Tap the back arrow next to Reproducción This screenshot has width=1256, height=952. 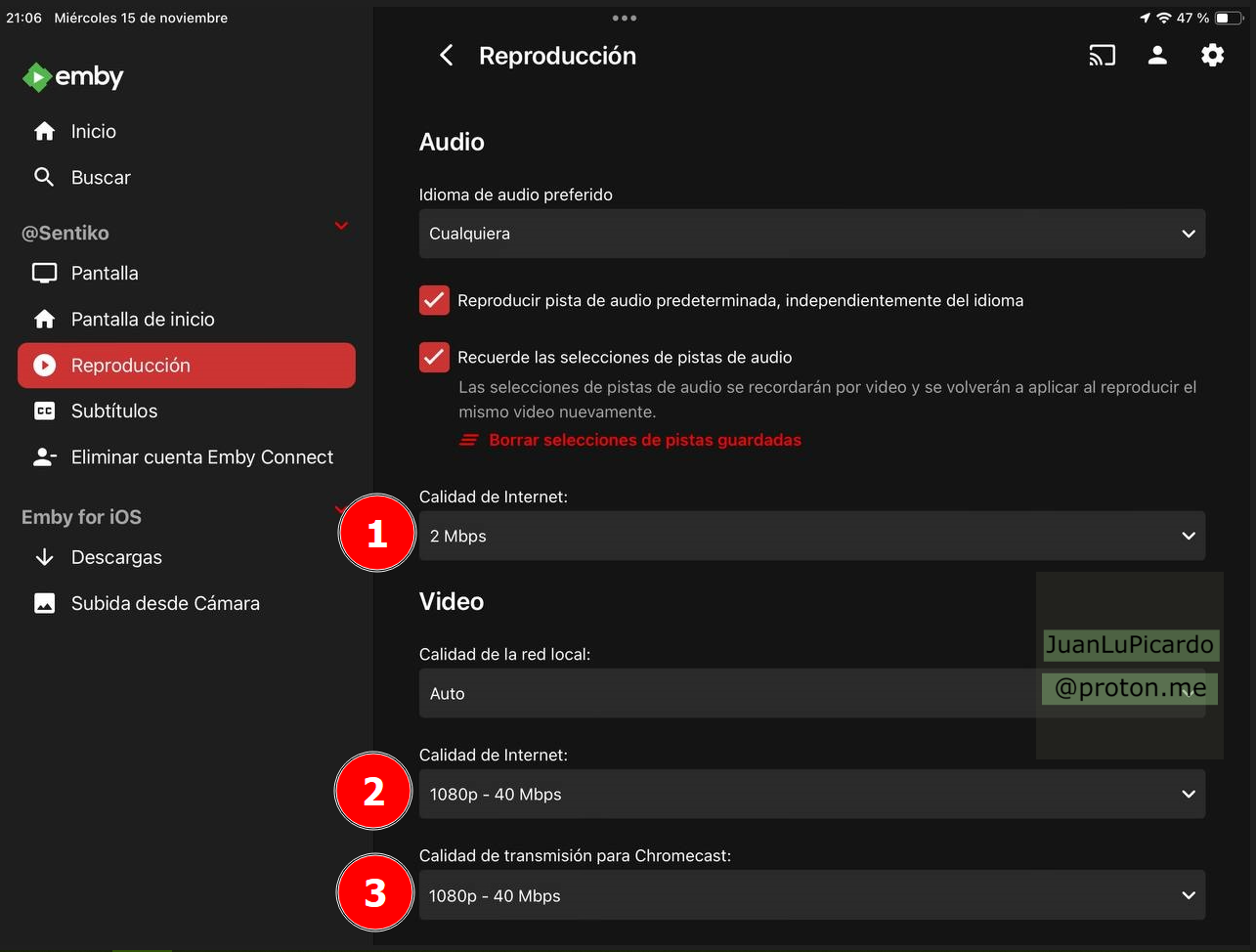447,56
